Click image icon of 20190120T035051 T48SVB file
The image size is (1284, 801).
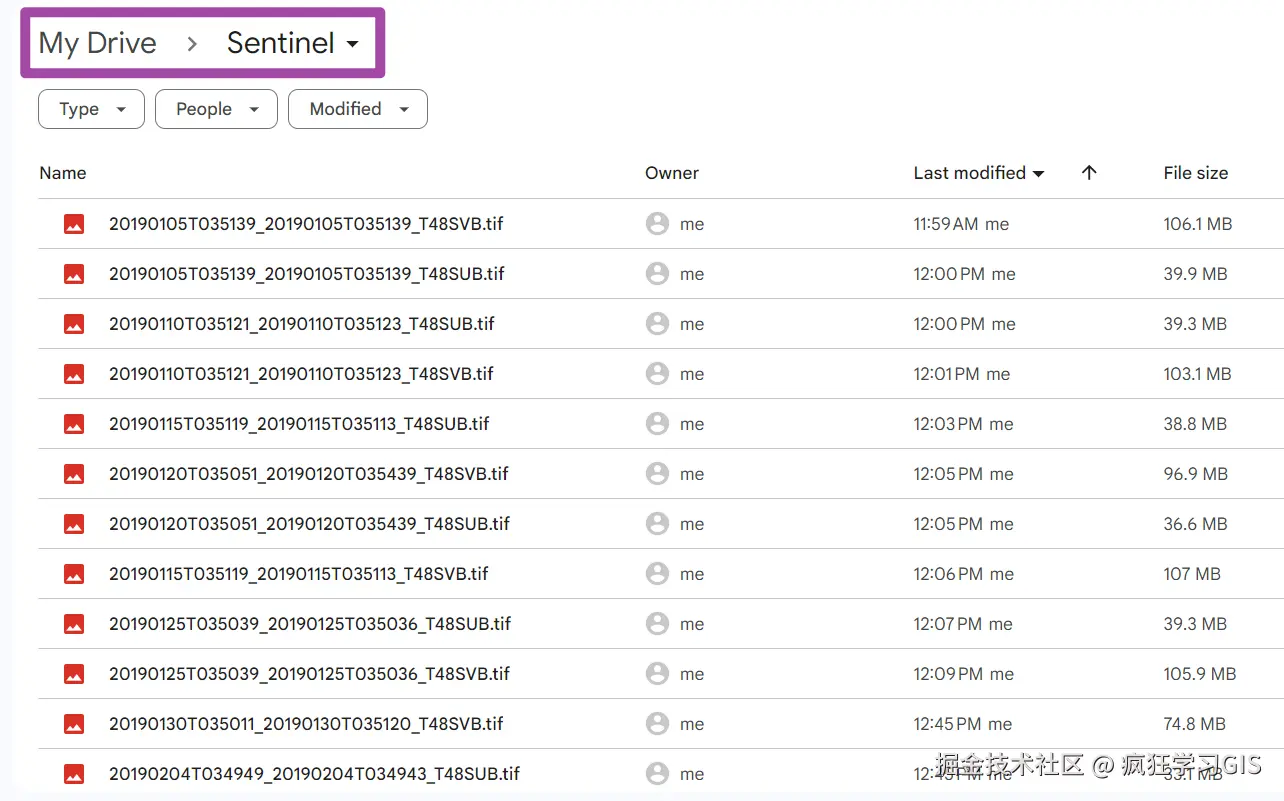coord(74,474)
